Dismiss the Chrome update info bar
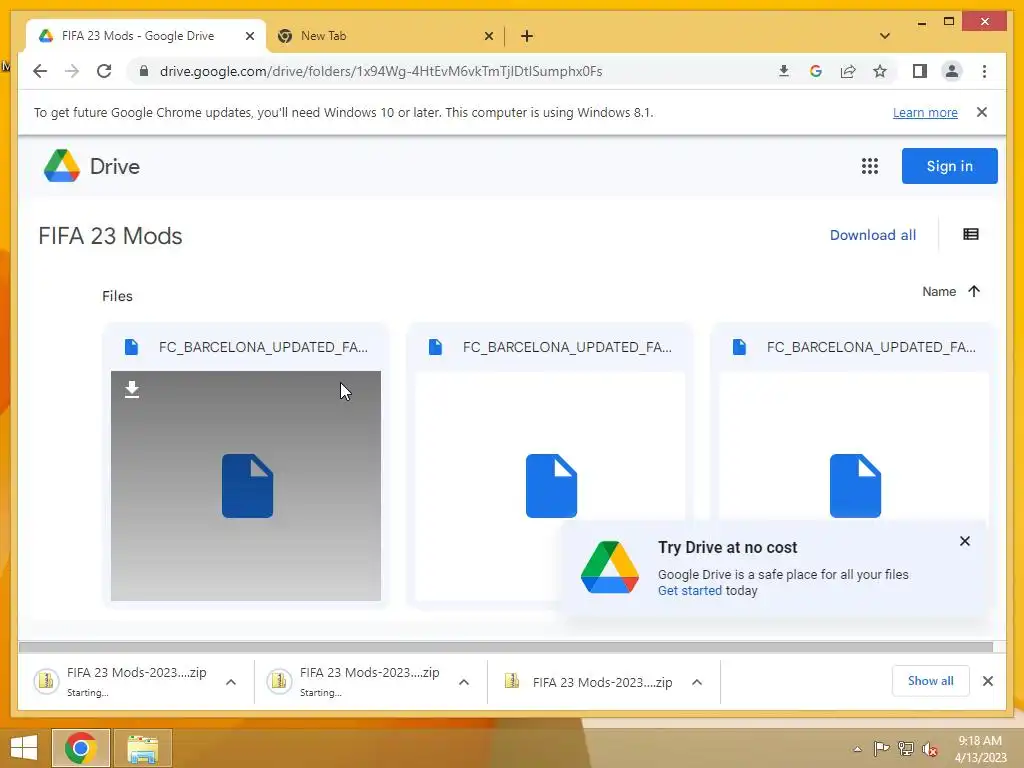The height and width of the screenshot is (768, 1024). click(x=982, y=112)
